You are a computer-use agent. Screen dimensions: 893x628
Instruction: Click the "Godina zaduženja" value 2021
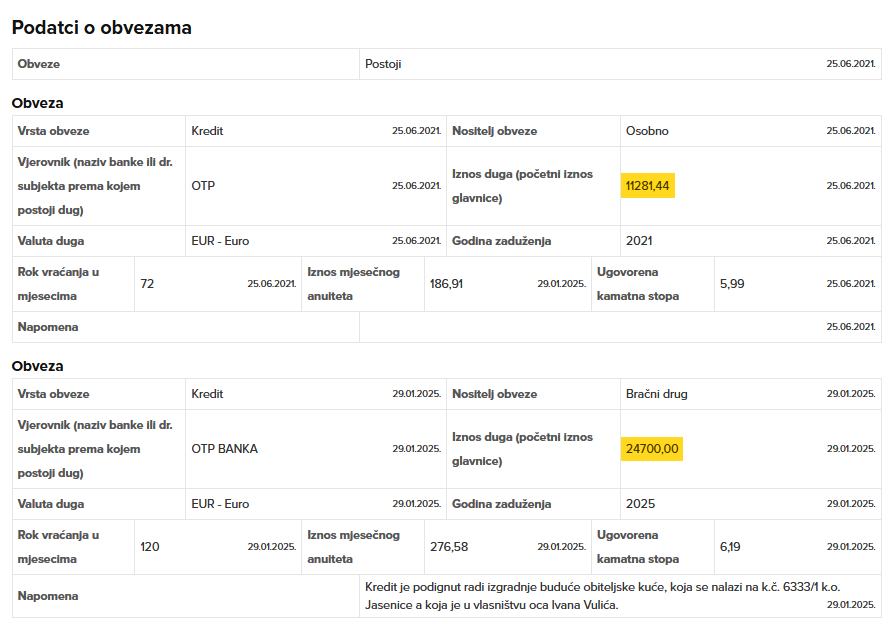(x=639, y=241)
